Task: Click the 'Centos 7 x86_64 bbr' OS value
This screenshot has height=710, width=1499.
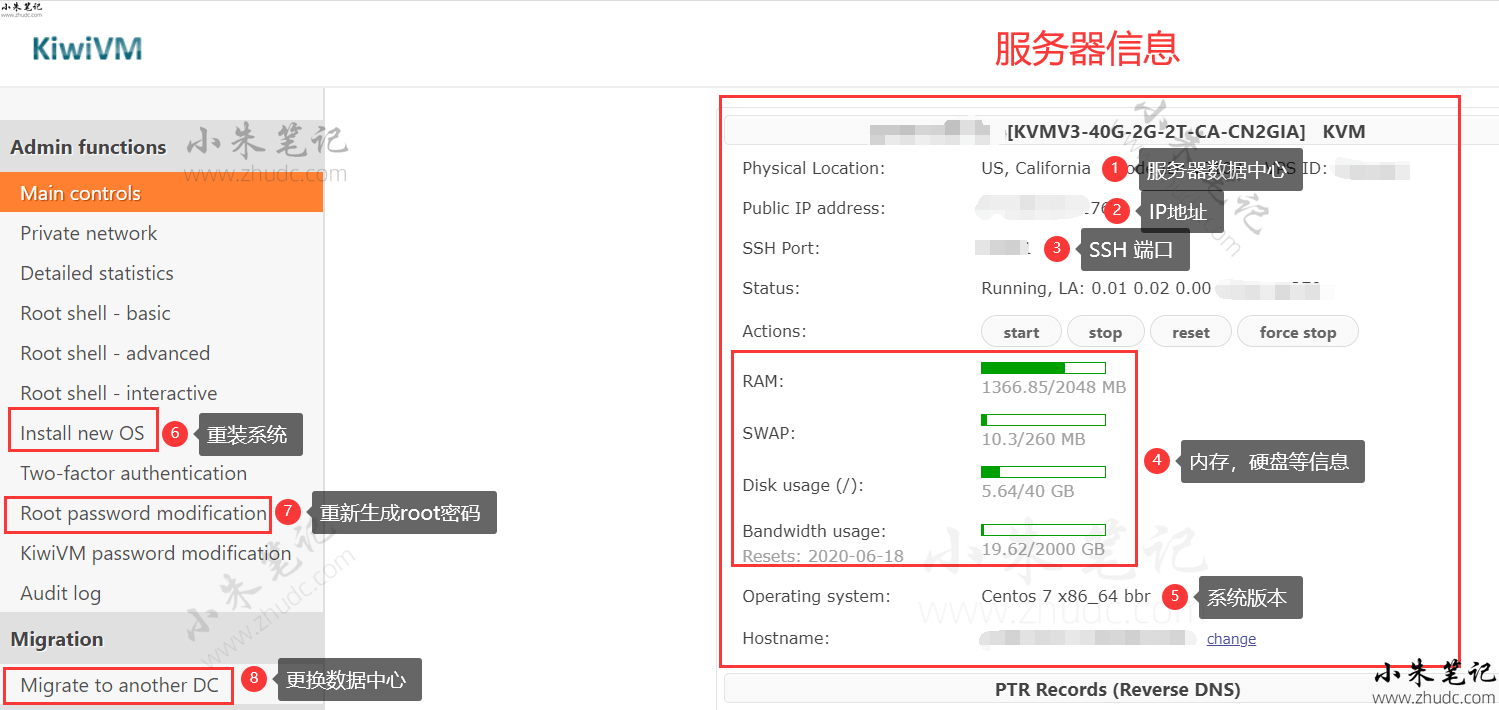Action: [1066, 596]
